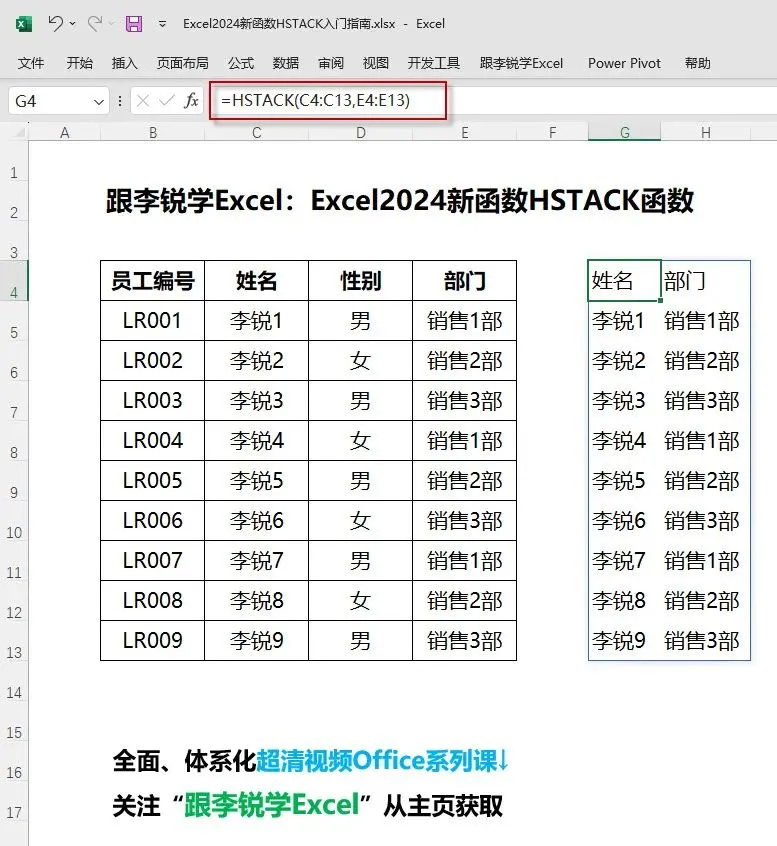Select column D header
Screen dimensions: 777x846
[x=360, y=133]
